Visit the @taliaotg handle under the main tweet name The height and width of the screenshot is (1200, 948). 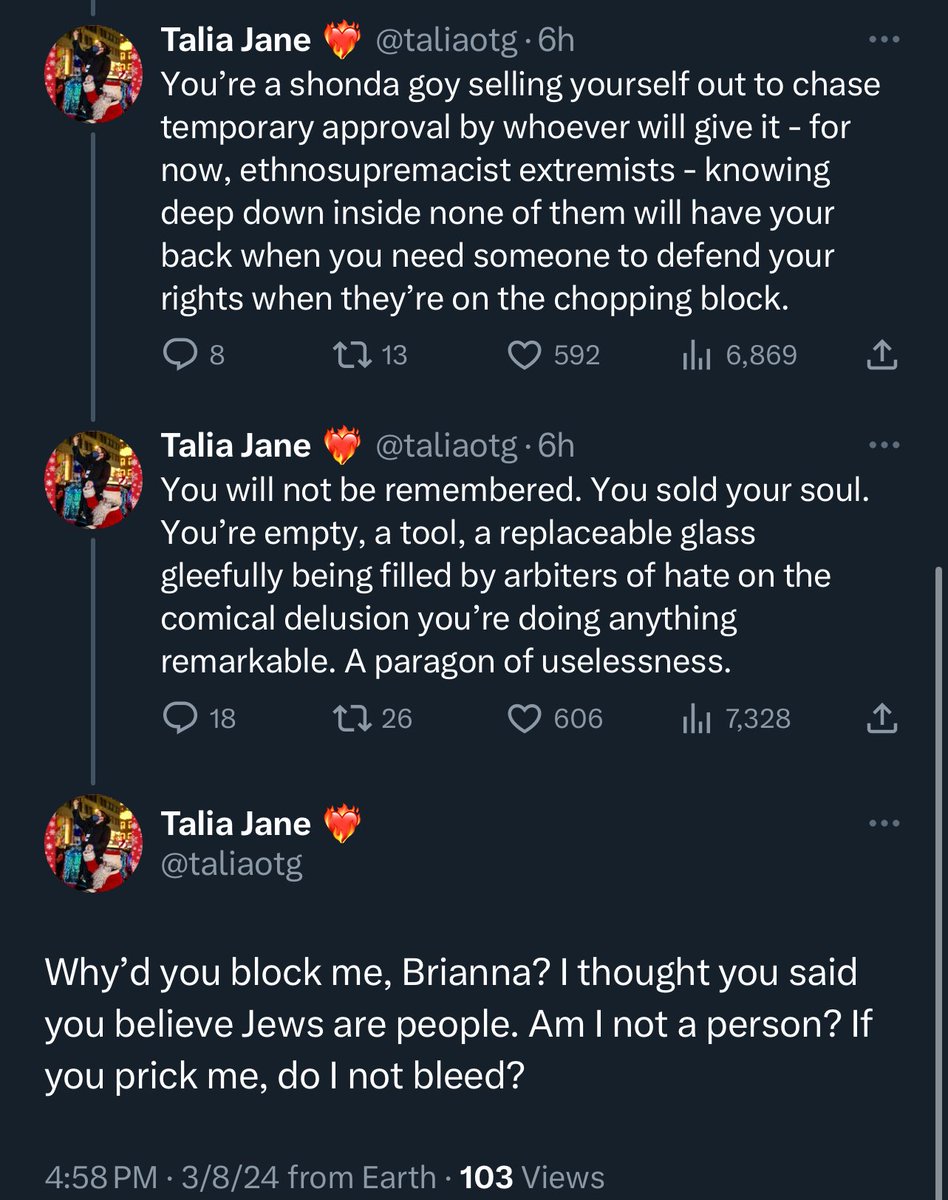click(x=232, y=863)
